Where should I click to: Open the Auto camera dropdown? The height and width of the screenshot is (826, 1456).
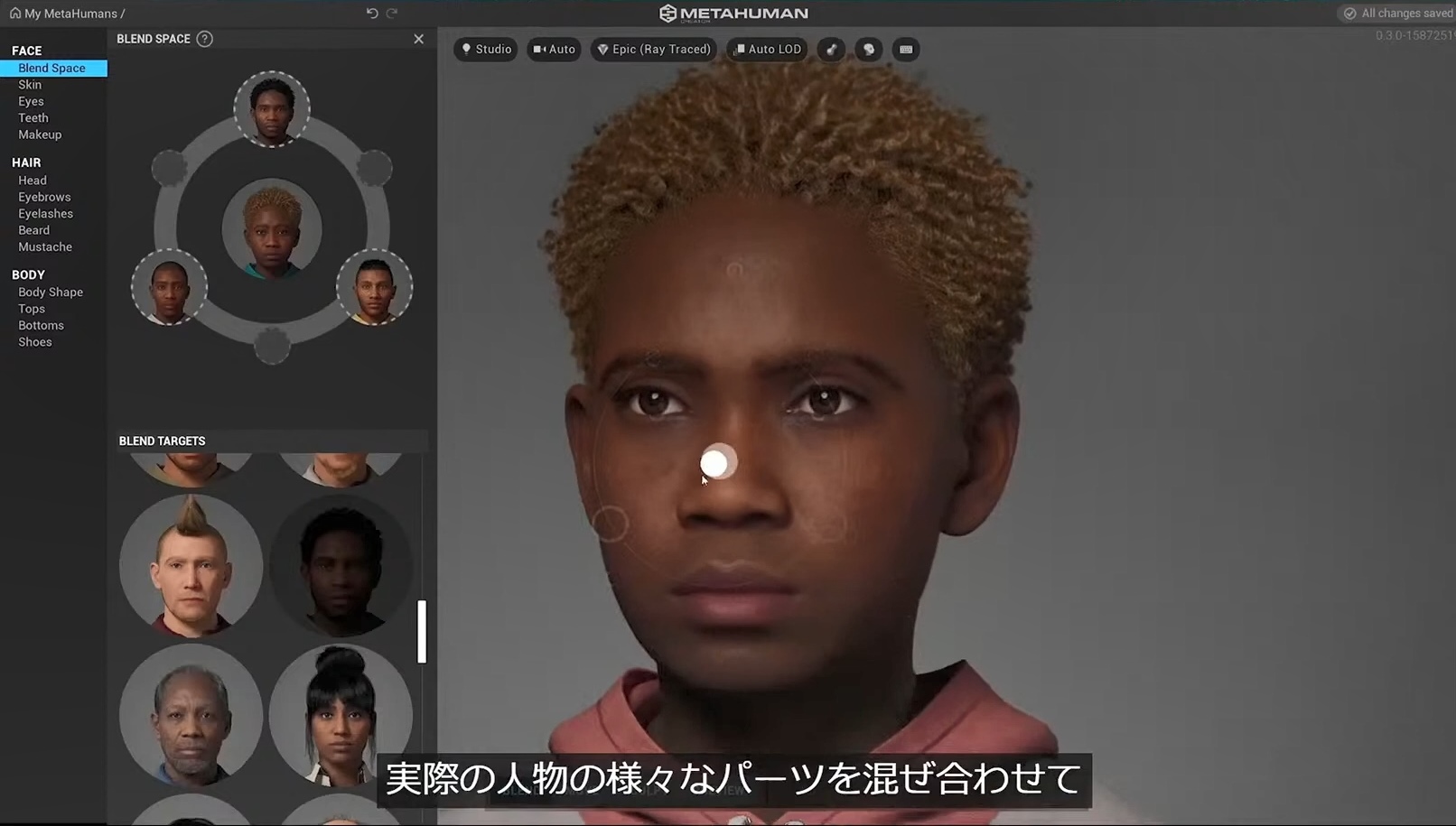click(x=554, y=50)
